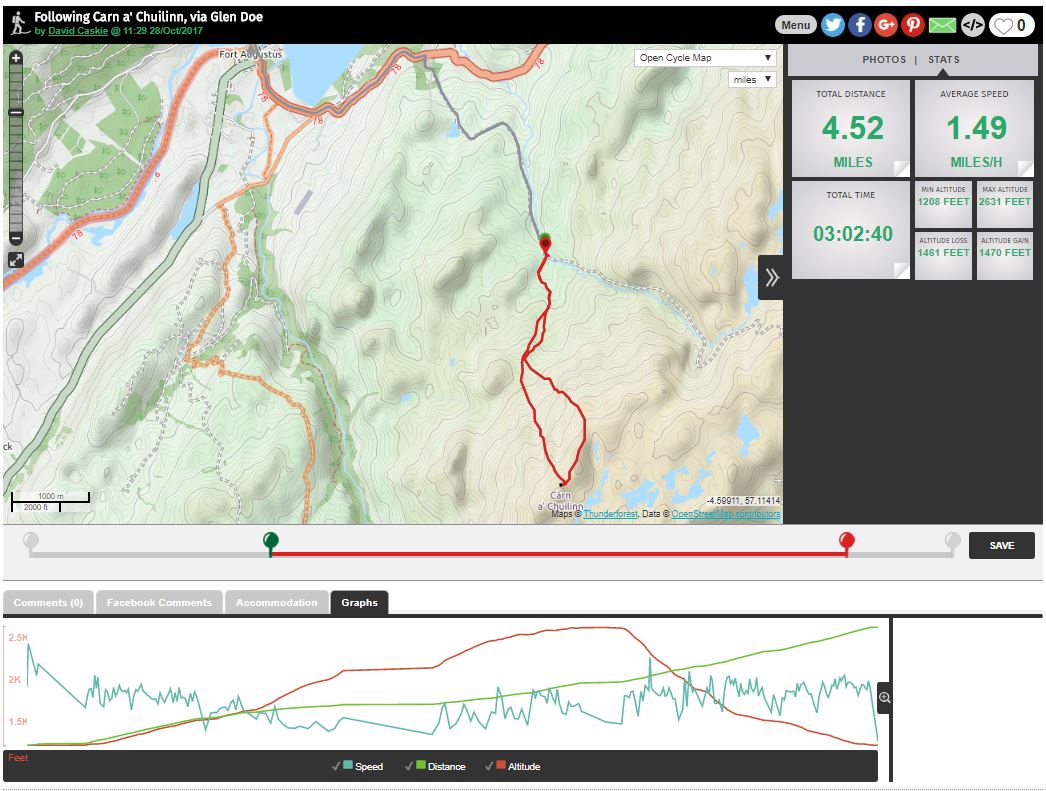Collapse the stats side panel
This screenshot has height=791, width=1046.
coord(771,278)
